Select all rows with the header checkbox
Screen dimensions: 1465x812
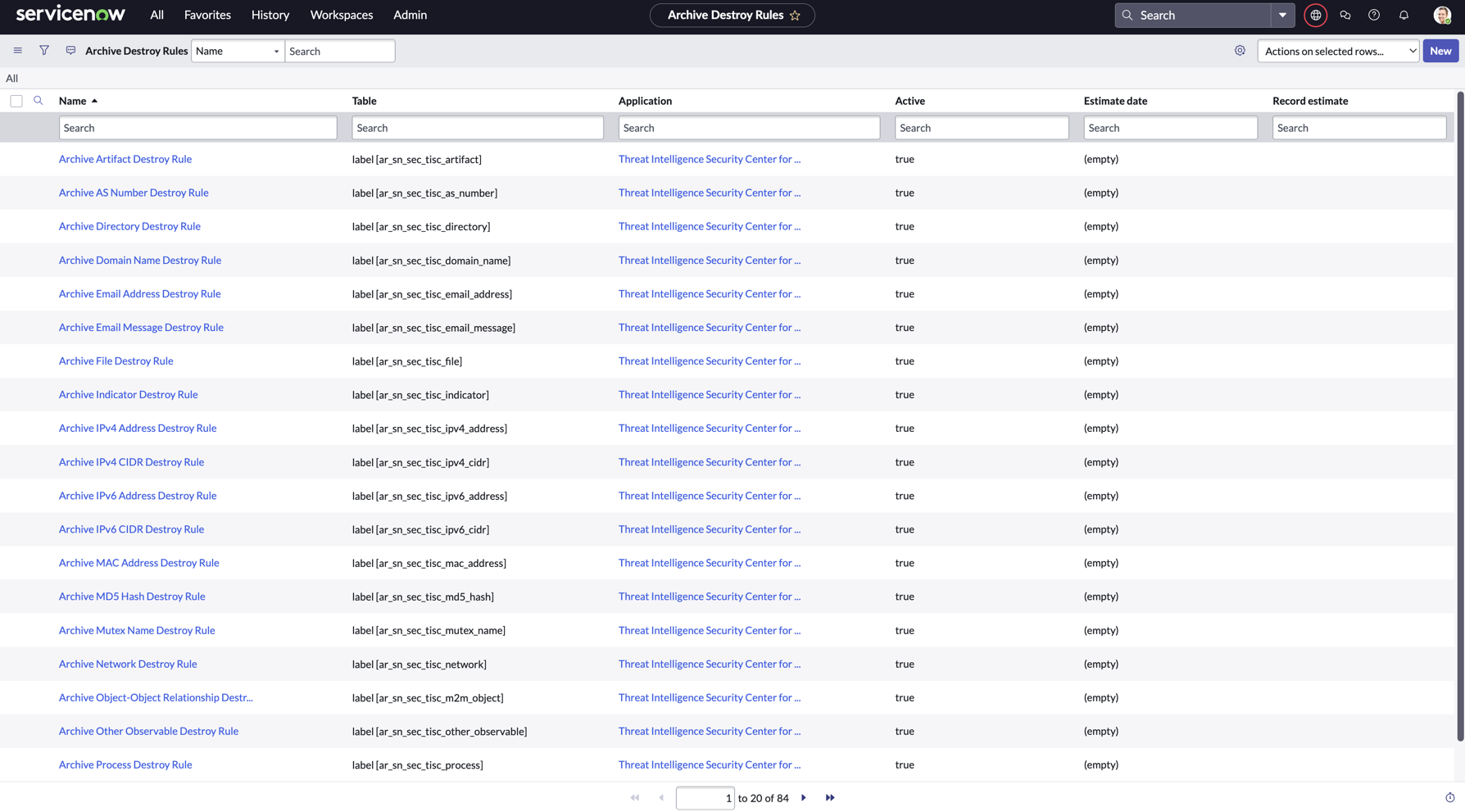click(x=16, y=101)
